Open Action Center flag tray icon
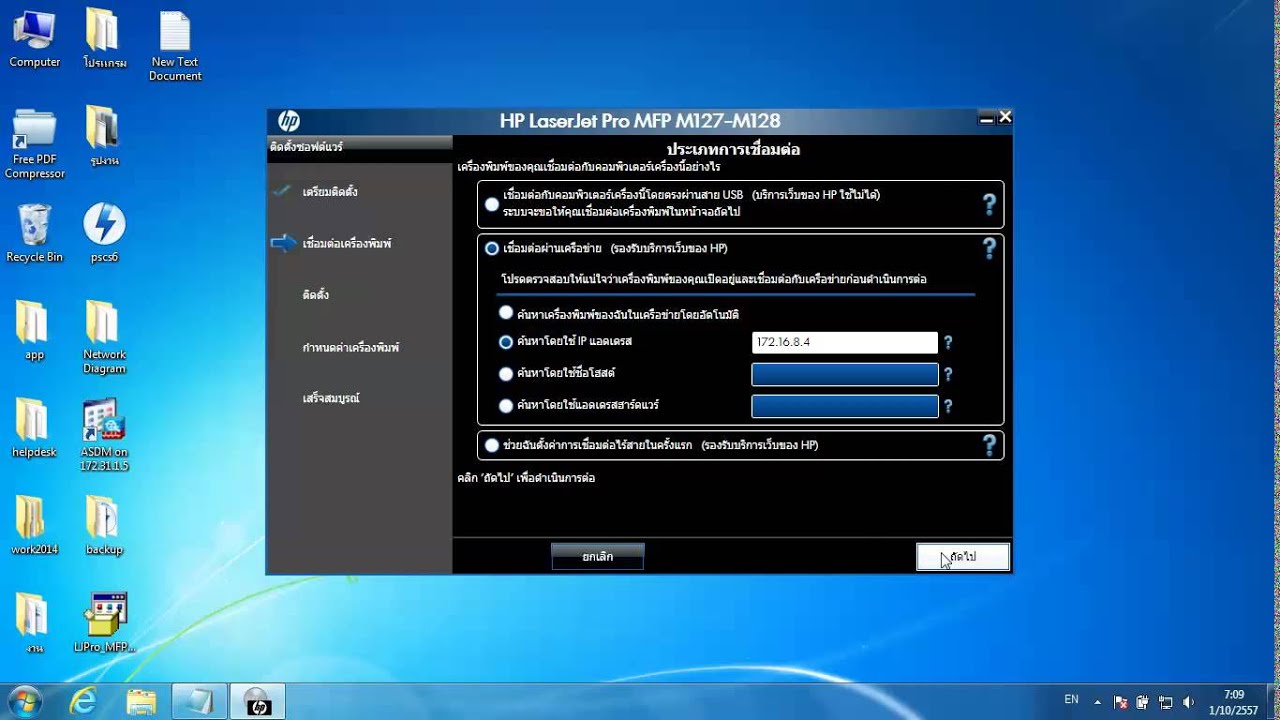Screen dimensions: 1280x720 pyautogui.click(x=1121, y=702)
